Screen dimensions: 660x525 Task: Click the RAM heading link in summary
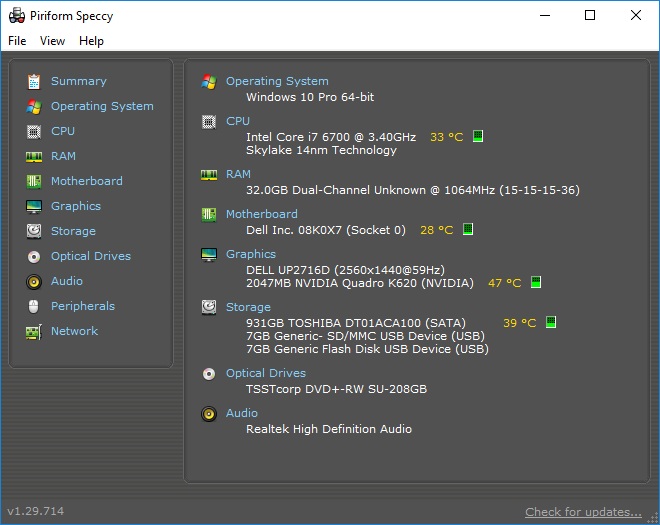pos(238,174)
